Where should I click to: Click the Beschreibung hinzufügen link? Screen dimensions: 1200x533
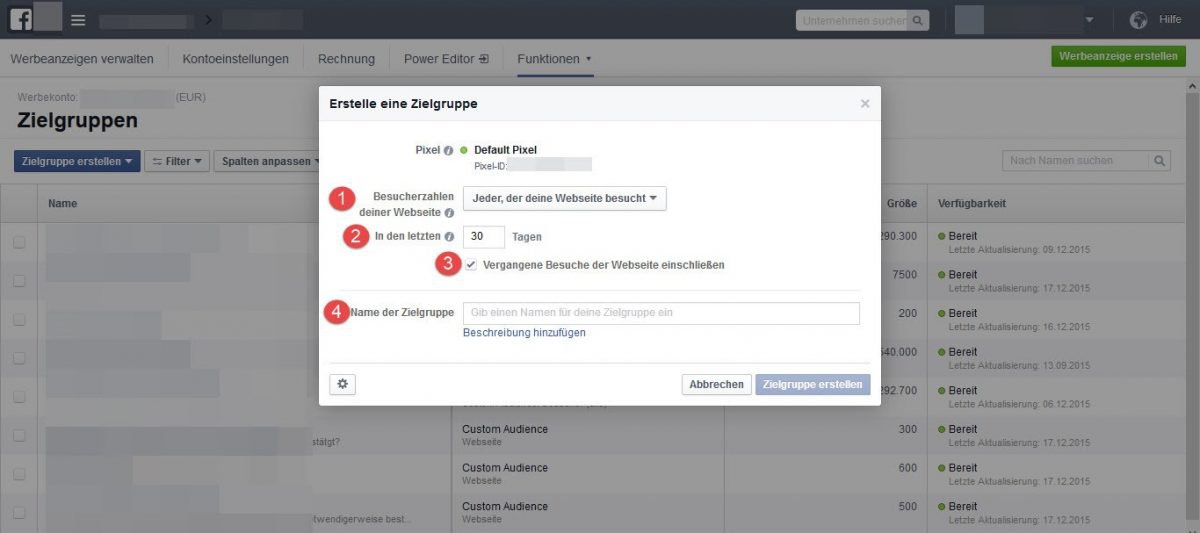click(x=524, y=333)
